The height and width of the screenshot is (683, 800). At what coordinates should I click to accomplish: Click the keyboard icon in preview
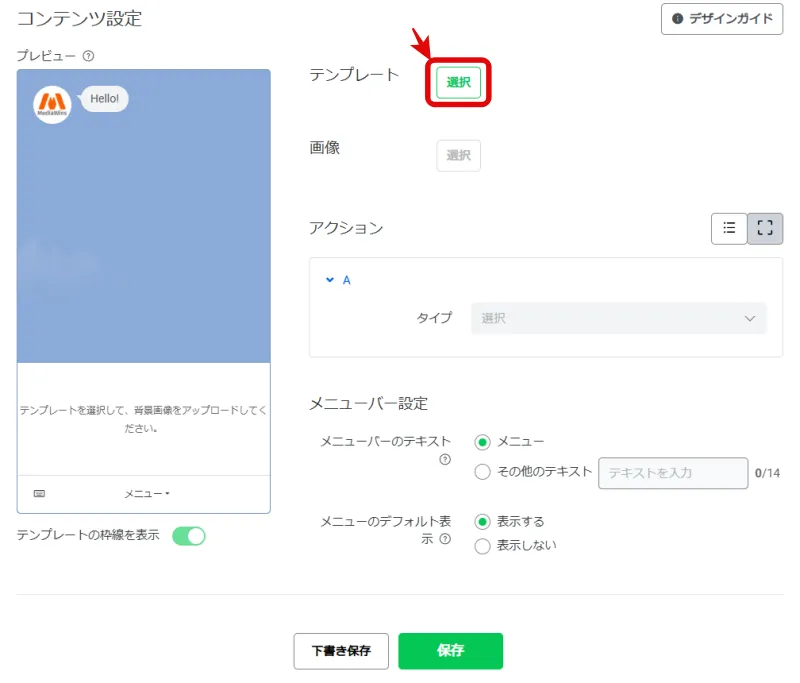click(x=39, y=494)
